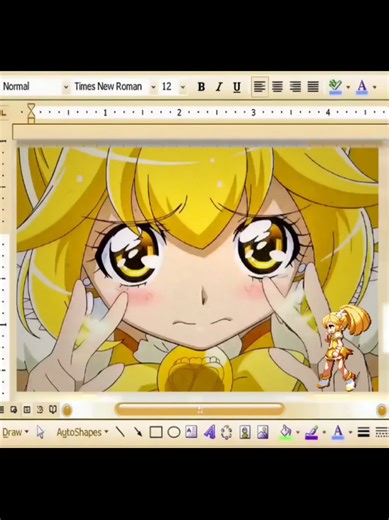Apply Font Color in Drawing toolbar
The height and width of the screenshot is (520, 389).
tap(338, 432)
